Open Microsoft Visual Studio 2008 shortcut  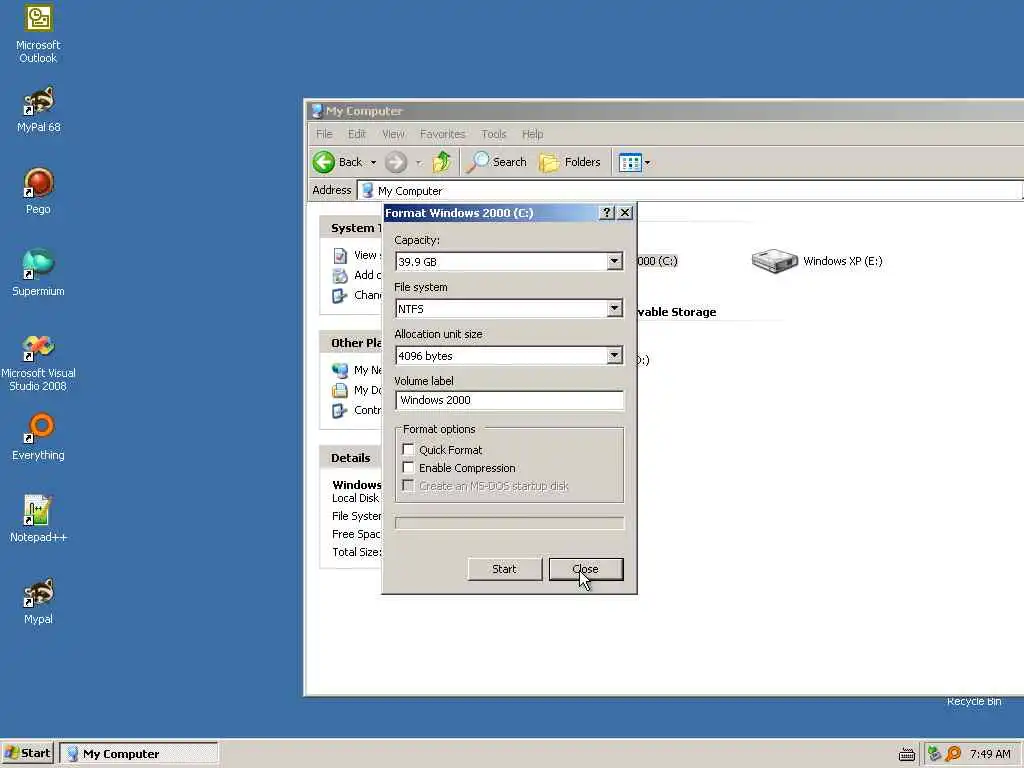tap(38, 363)
